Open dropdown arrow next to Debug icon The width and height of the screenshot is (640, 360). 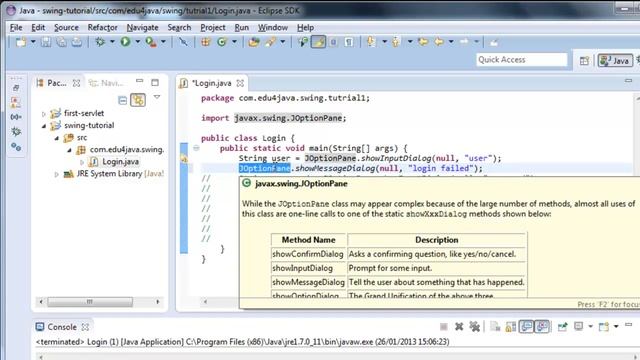click(x=112, y=42)
